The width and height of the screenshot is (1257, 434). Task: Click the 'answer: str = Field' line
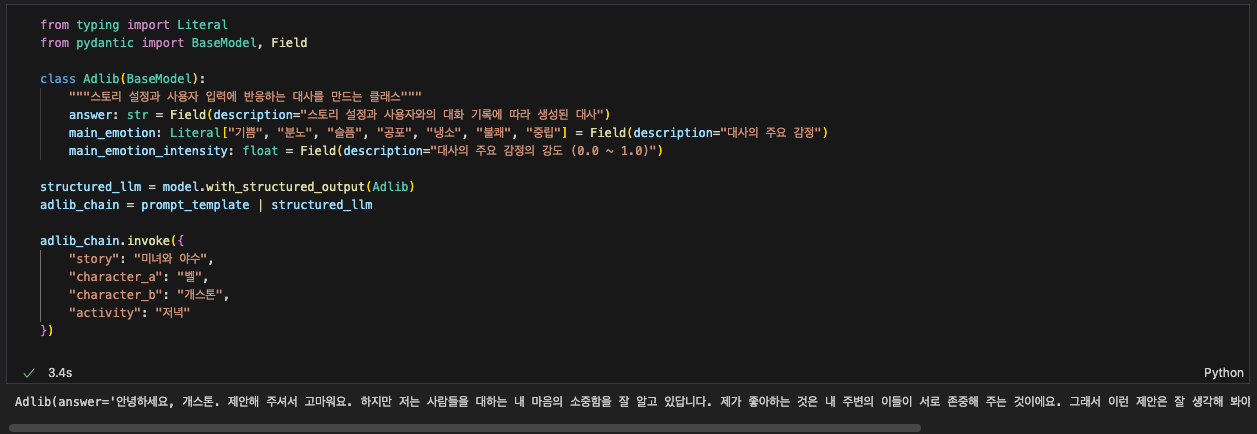tap(339, 114)
